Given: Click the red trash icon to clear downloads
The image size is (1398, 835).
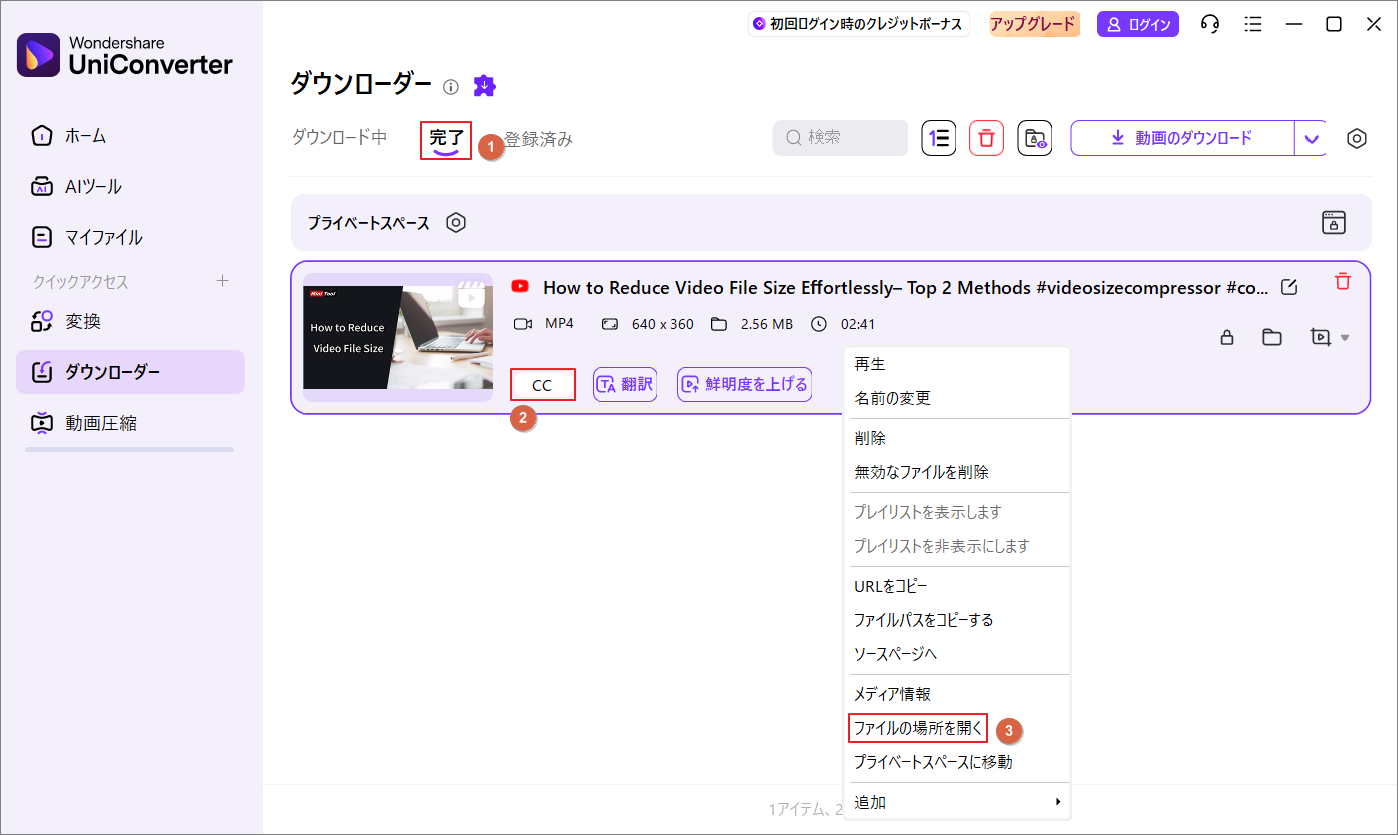Looking at the screenshot, I should point(986,138).
